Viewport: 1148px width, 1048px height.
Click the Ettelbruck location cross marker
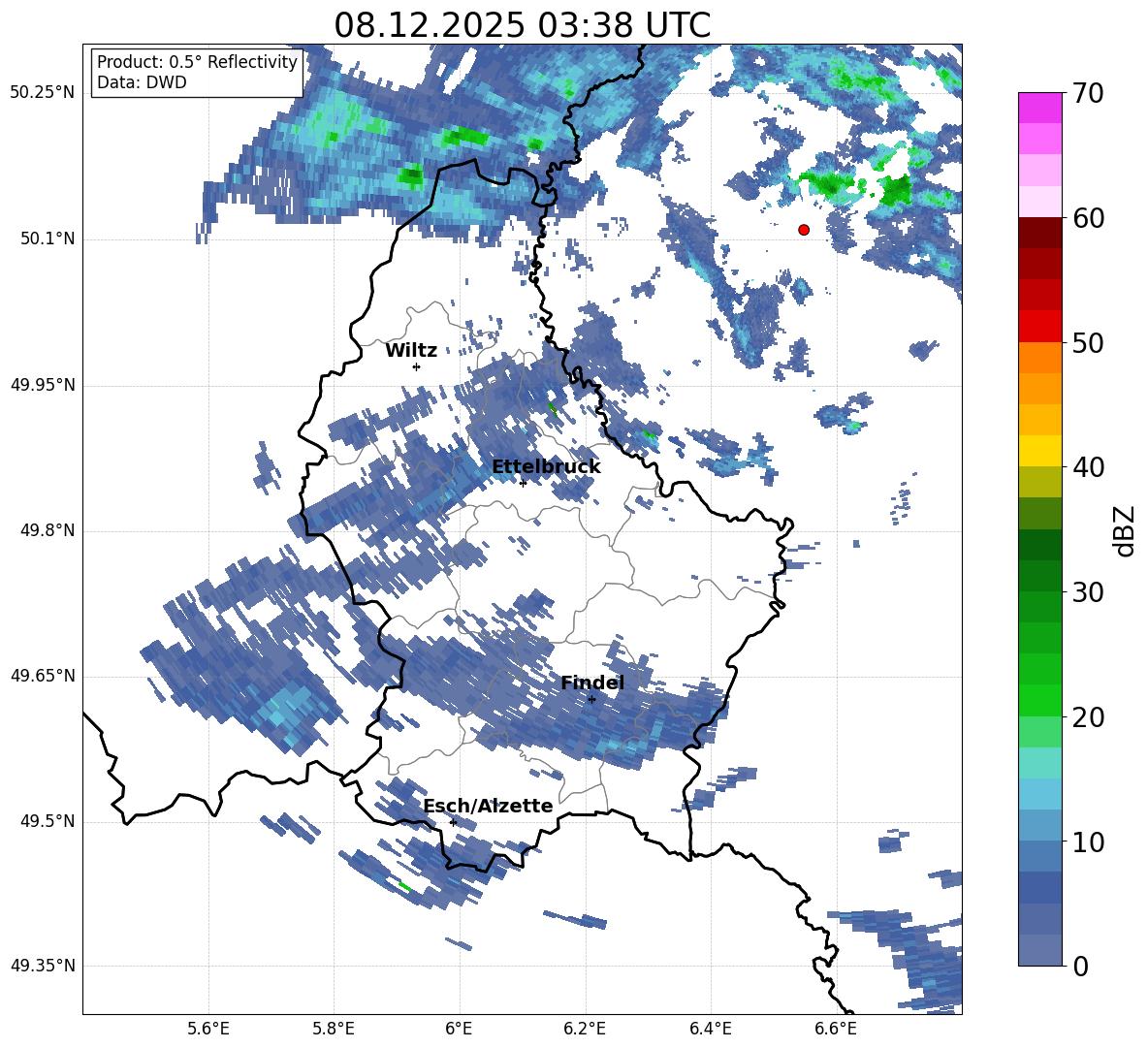[523, 483]
